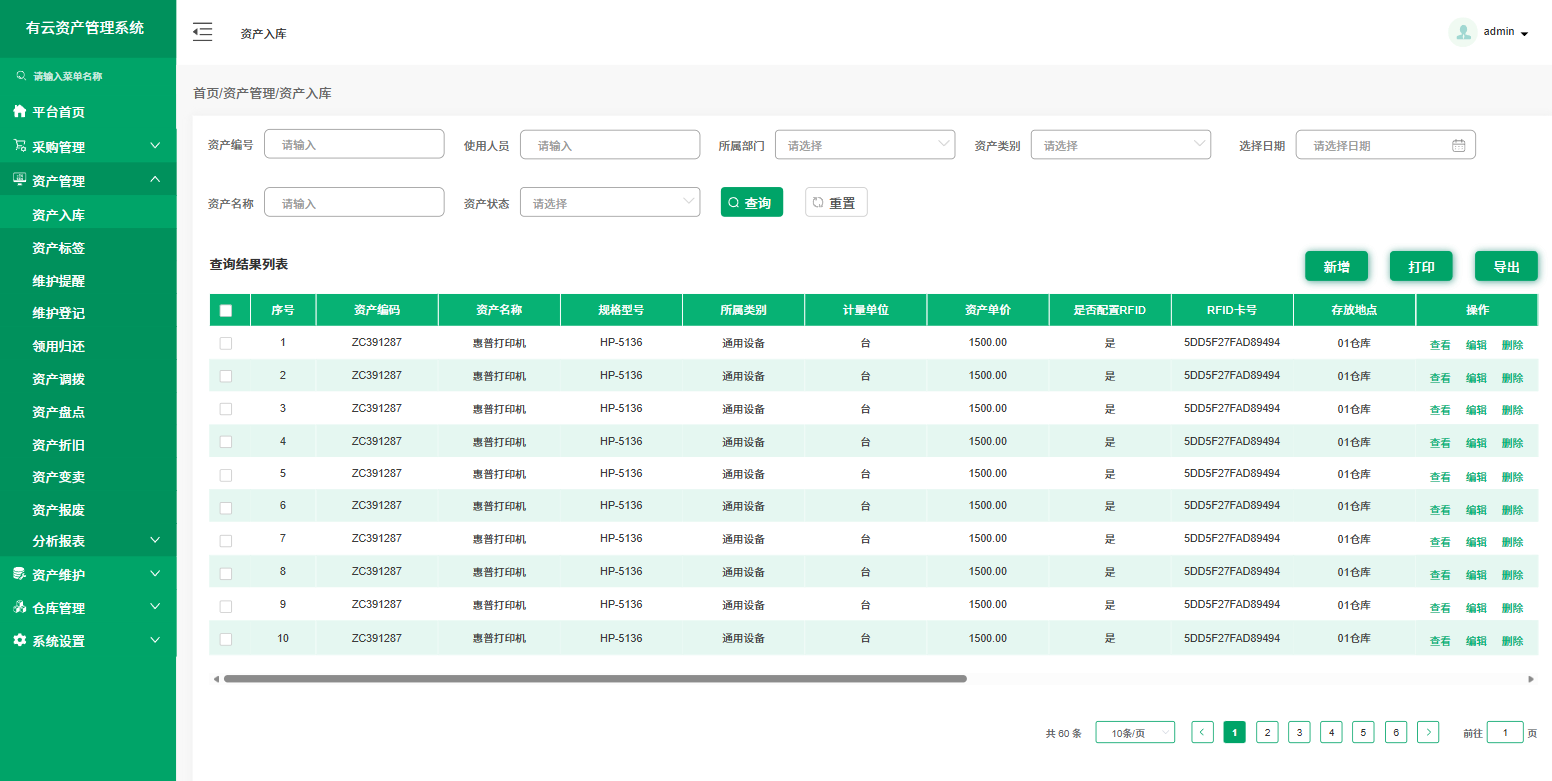1552x781 pixels.
Task: Open 资产标签 in the sidebar menu
Action: point(58,248)
